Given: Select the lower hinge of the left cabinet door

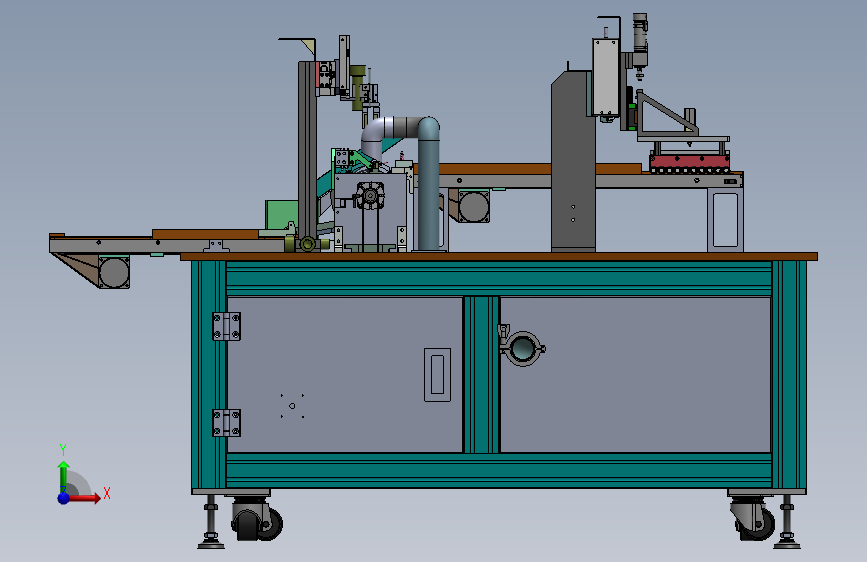Looking at the screenshot, I should coord(227,423).
